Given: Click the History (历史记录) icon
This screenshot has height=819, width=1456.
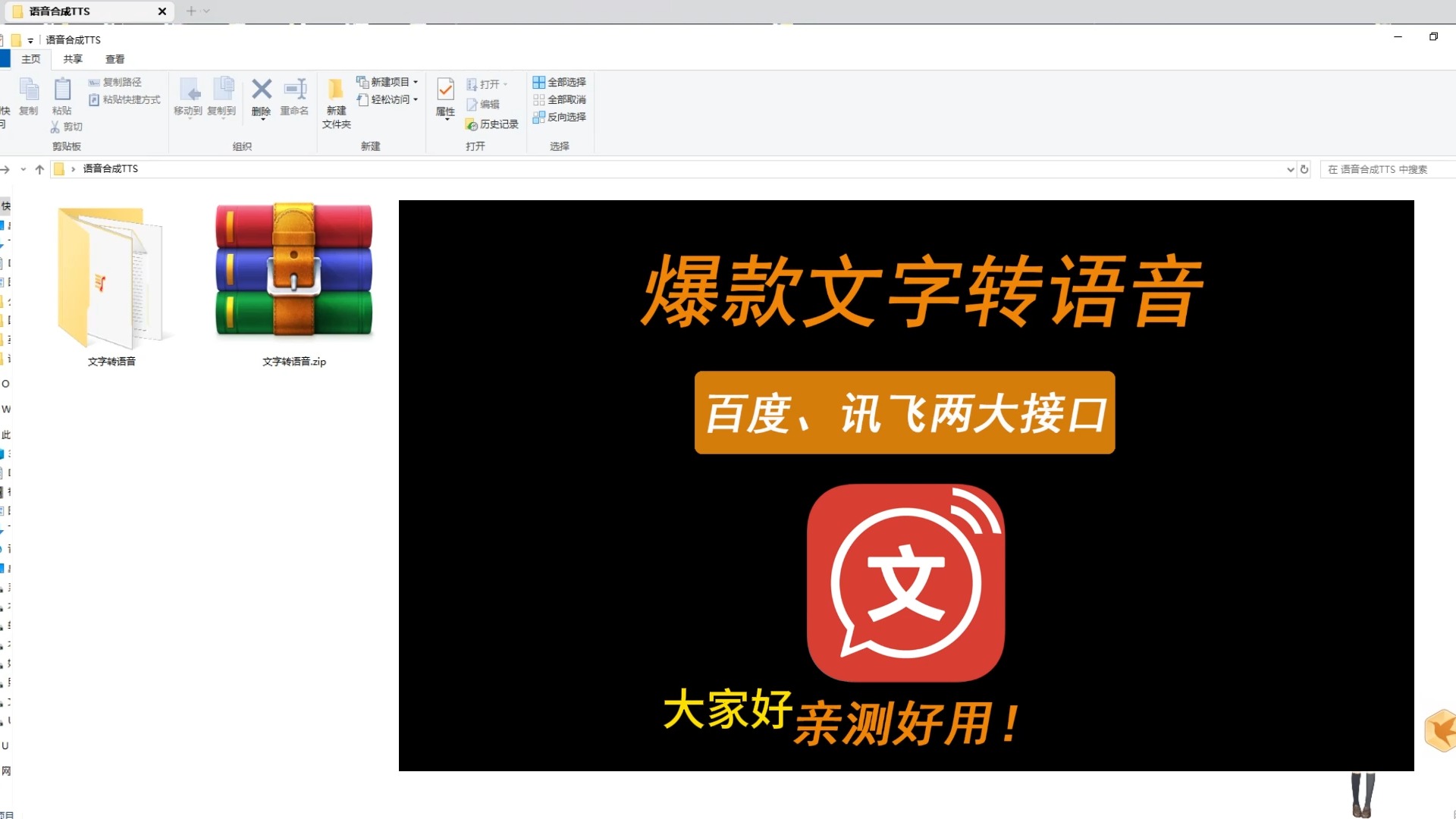Looking at the screenshot, I should 471,124.
